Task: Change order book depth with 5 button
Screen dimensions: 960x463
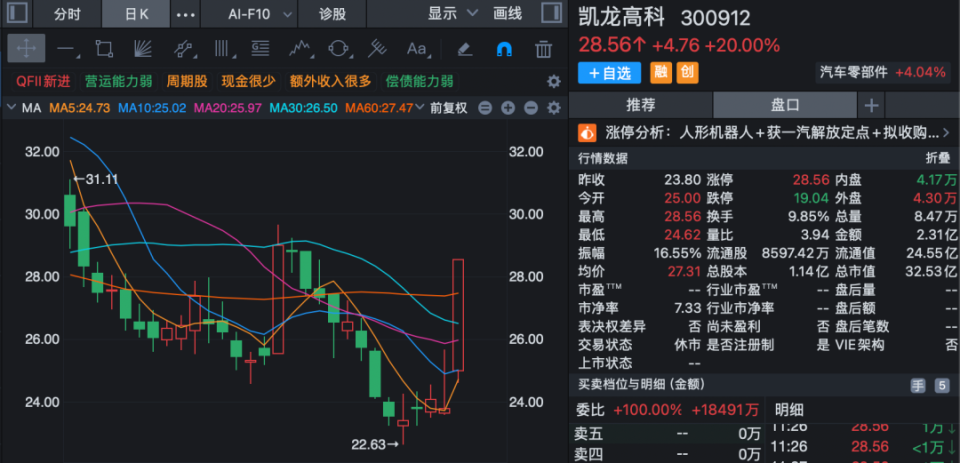Action: (x=942, y=385)
